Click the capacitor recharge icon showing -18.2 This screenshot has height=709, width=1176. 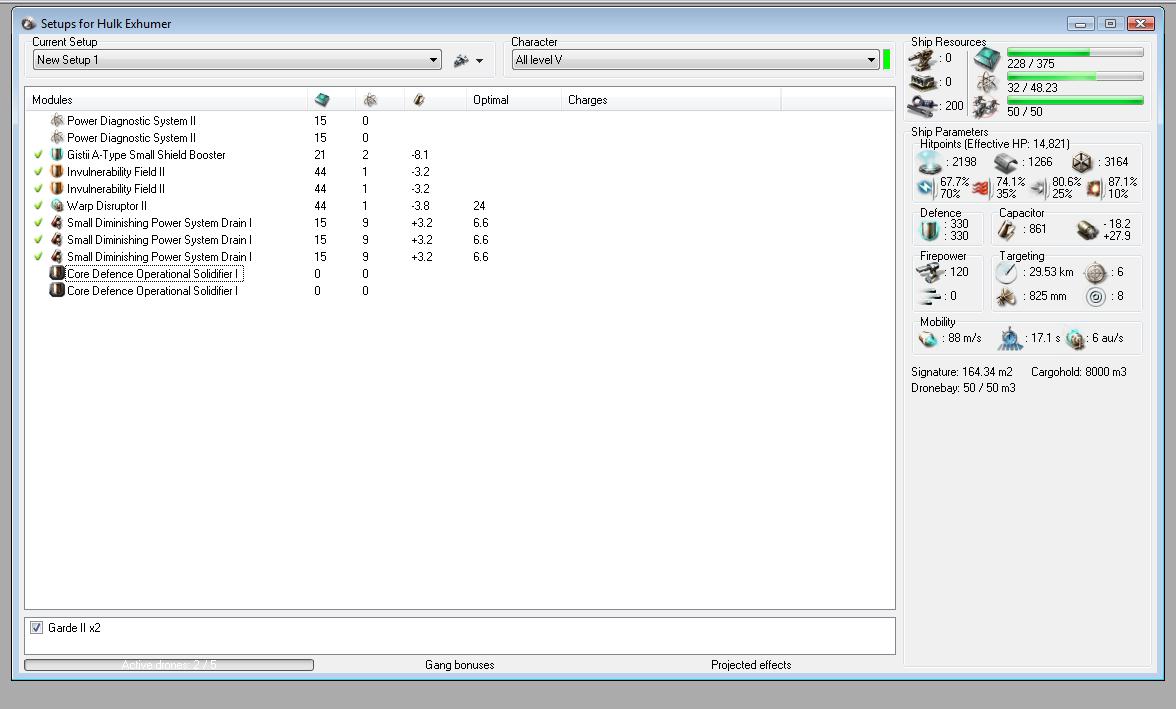(x=1088, y=230)
